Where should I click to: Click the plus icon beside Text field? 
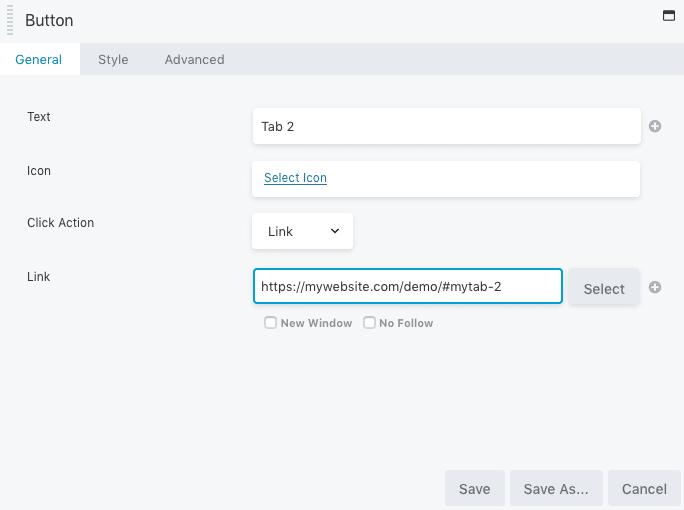point(654,126)
